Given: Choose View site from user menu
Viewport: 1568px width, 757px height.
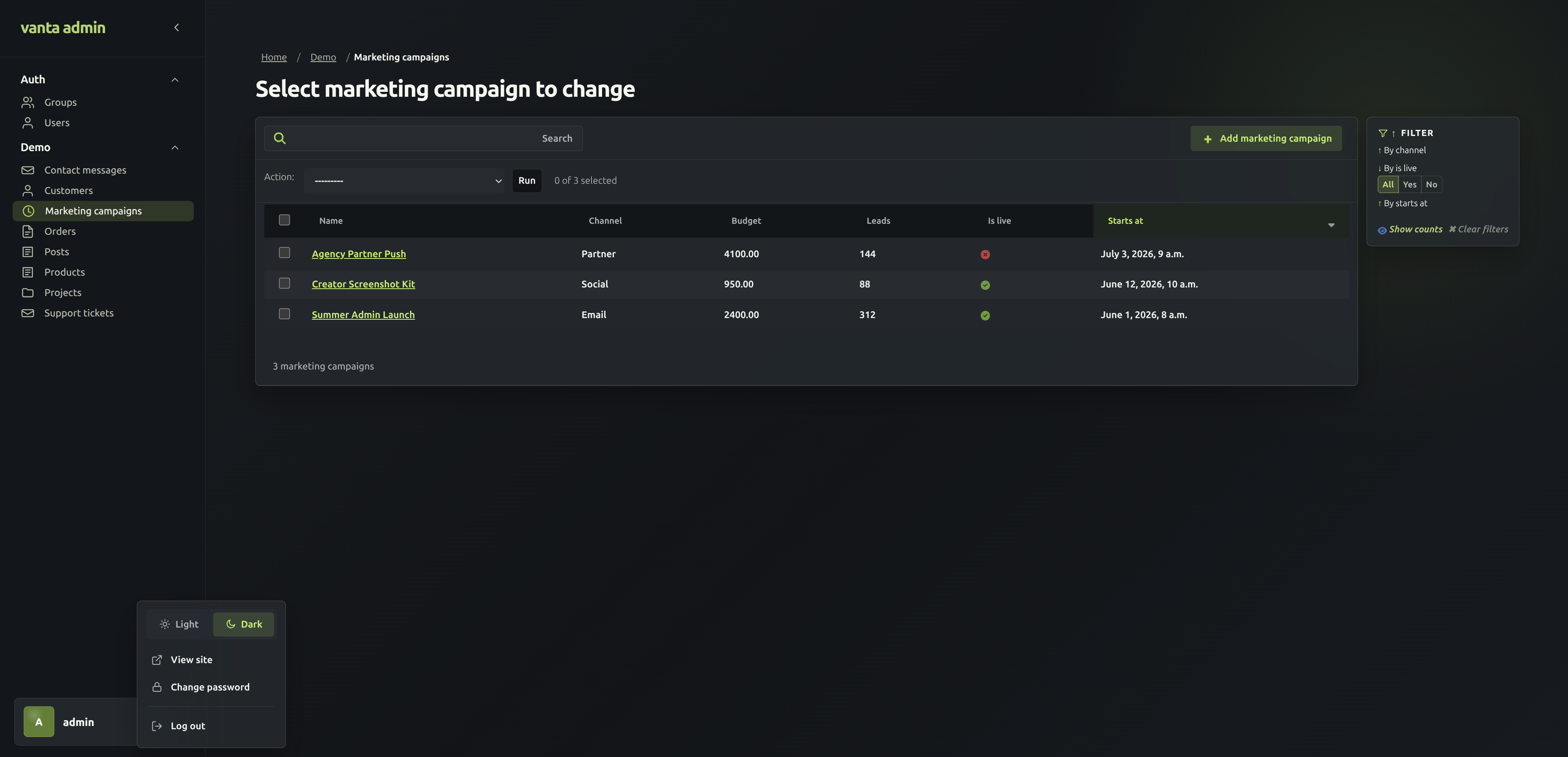Looking at the screenshot, I should [x=211, y=660].
